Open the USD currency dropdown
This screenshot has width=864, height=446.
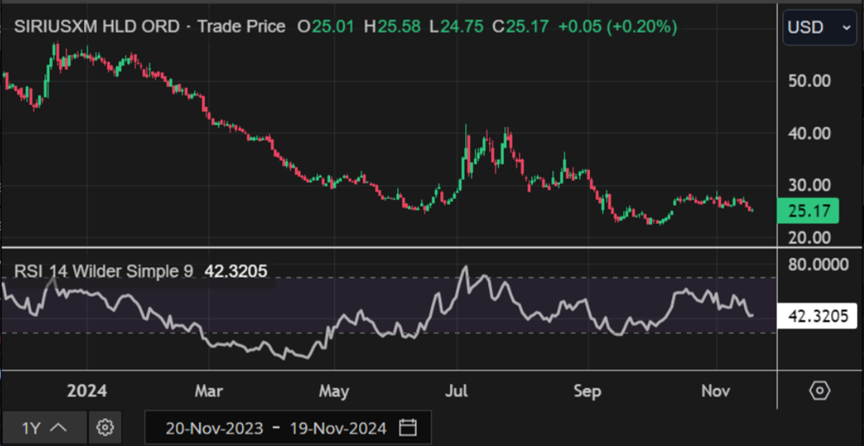pos(819,27)
